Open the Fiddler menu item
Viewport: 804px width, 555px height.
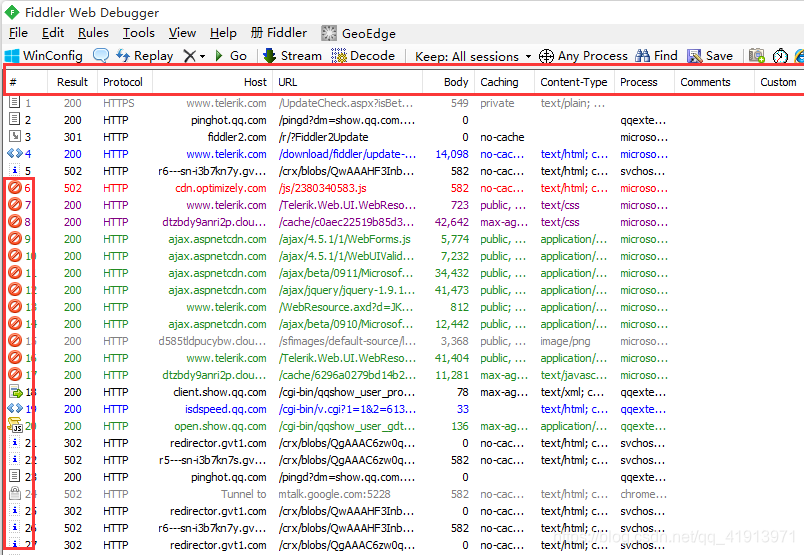click(278, 33)
